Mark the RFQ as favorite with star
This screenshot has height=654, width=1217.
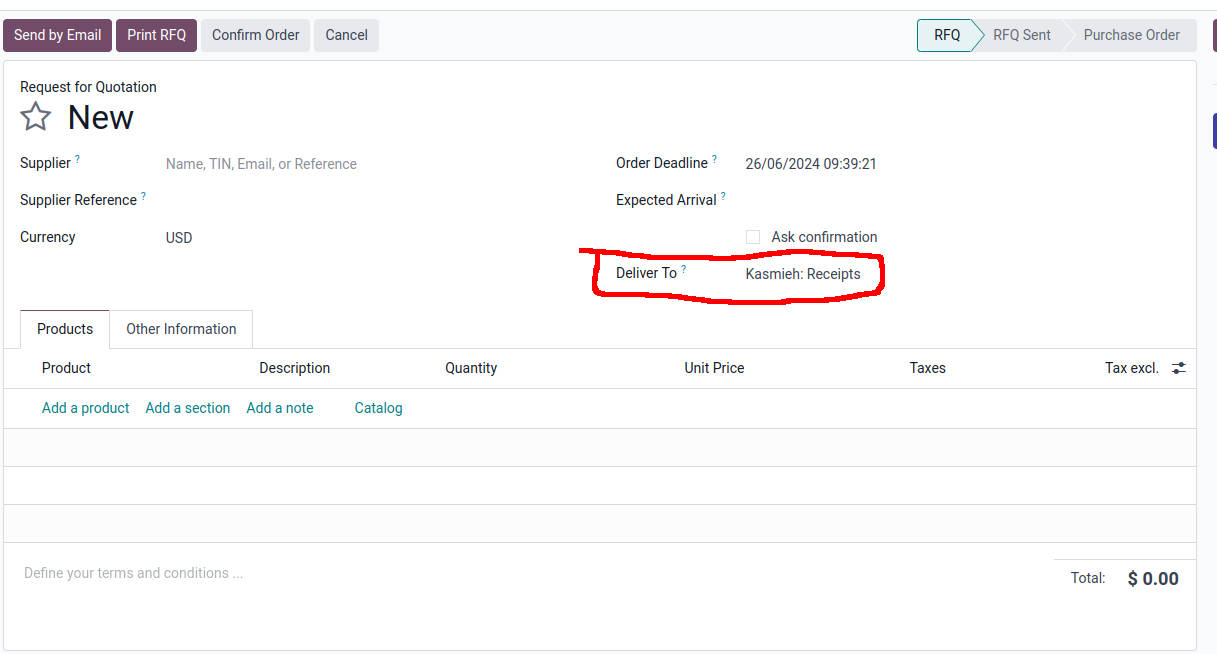pyautogui.click(x=36, y=117)
